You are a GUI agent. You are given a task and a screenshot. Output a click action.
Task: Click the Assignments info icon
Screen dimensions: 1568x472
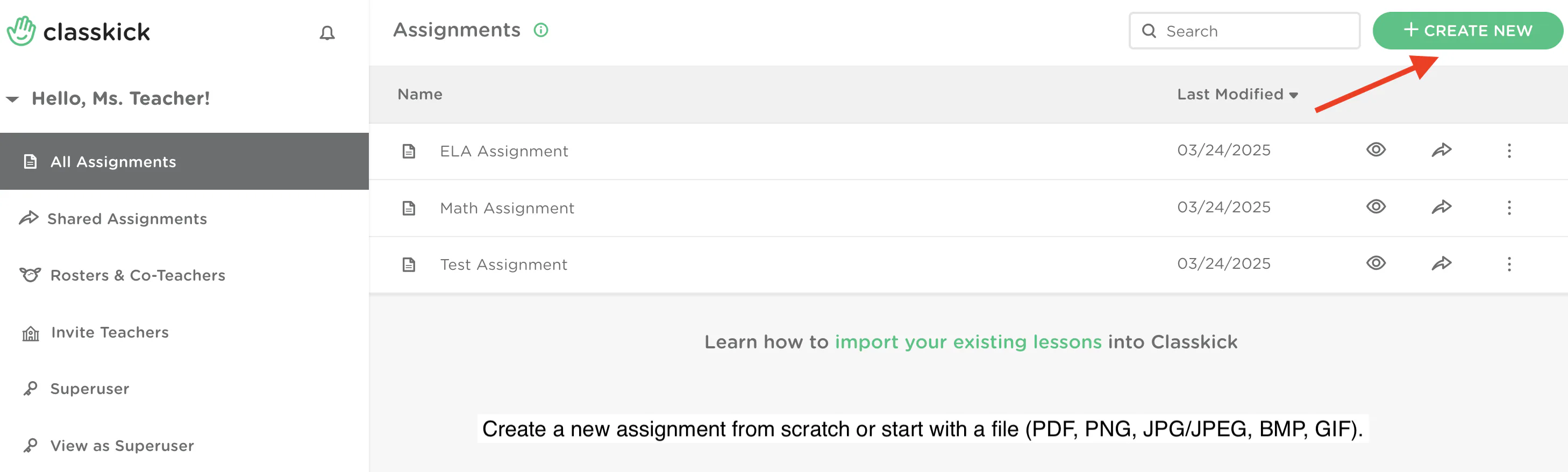click(540, 30)
